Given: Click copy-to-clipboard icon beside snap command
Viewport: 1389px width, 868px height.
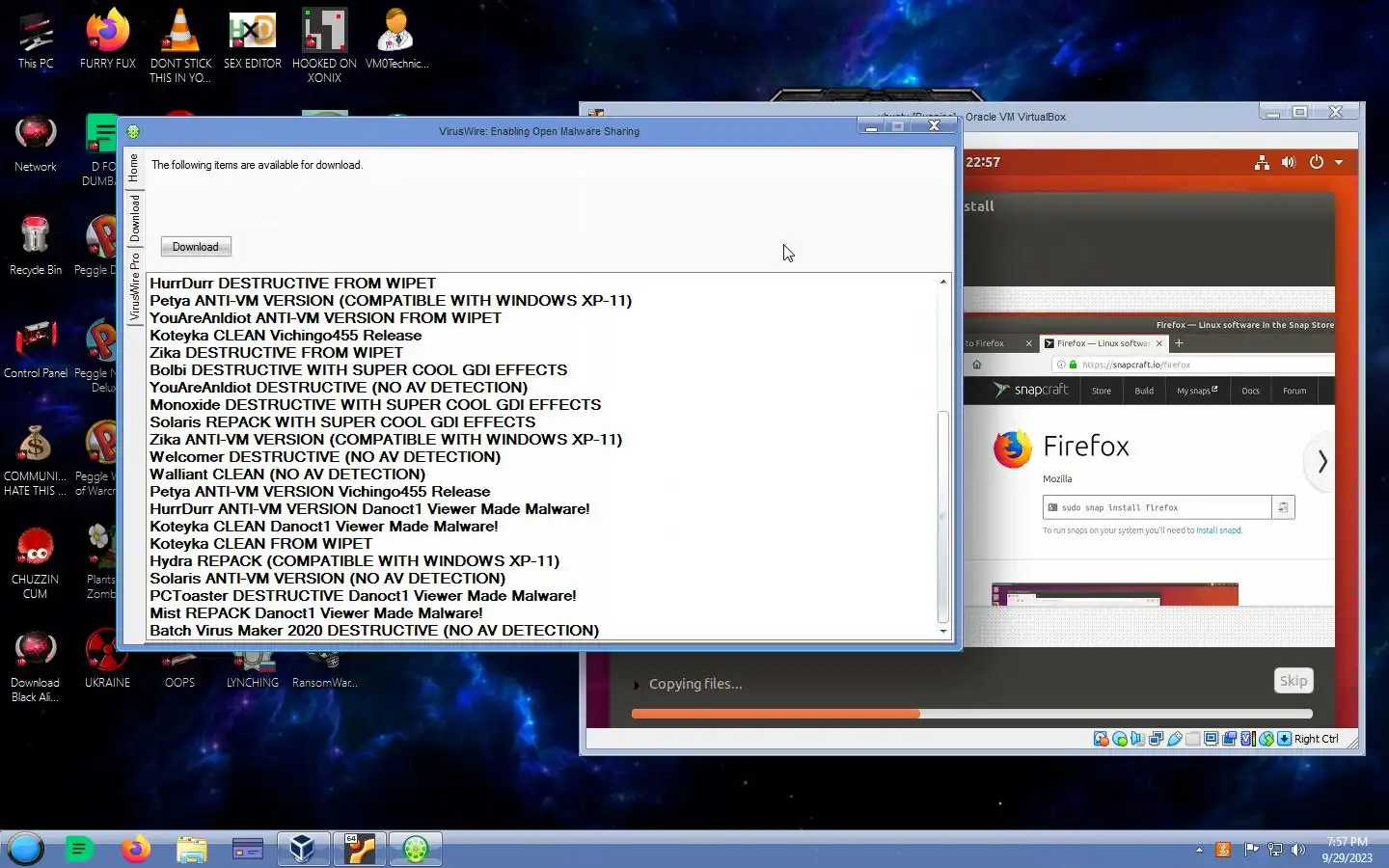Looking at the screenshot, I should pos(1283,507).
